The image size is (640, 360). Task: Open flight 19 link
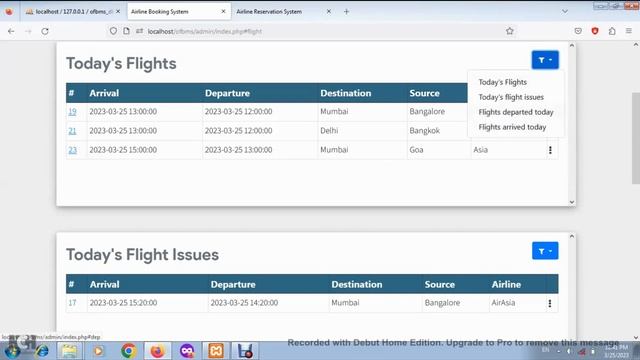72,111
